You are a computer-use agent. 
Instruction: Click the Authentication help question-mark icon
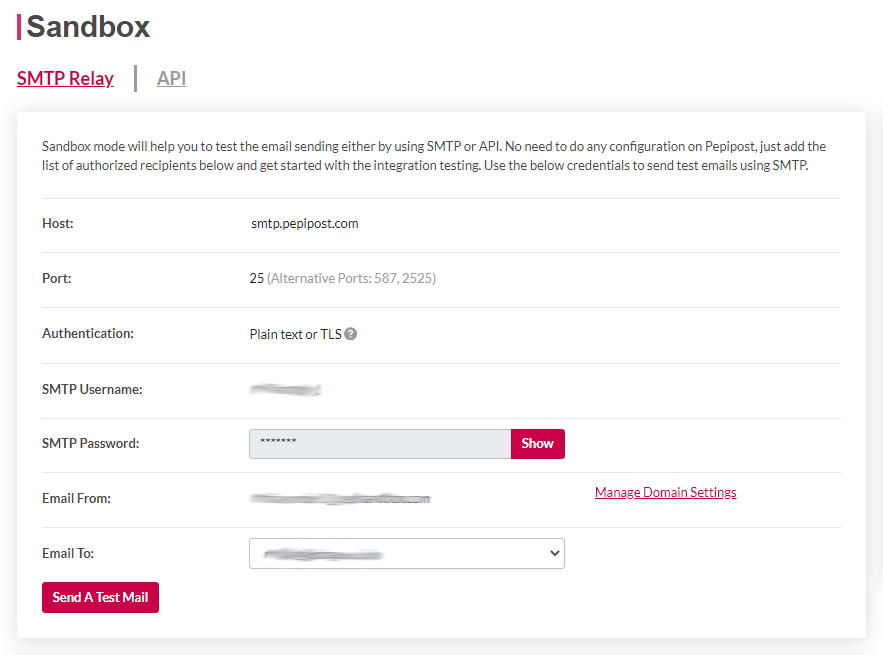coord(350,334)
